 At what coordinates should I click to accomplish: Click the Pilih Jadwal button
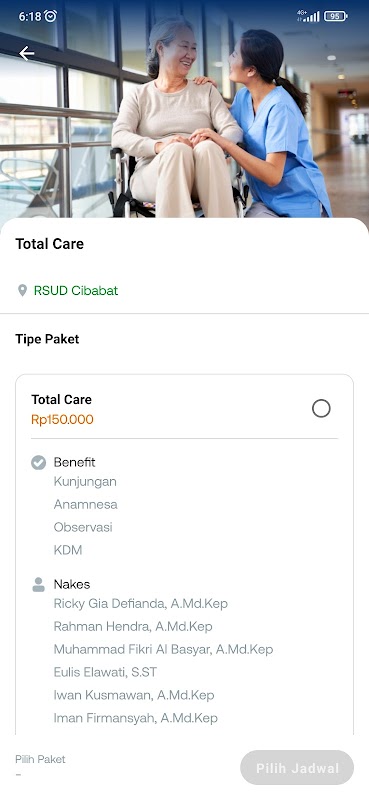coord(297,768)
